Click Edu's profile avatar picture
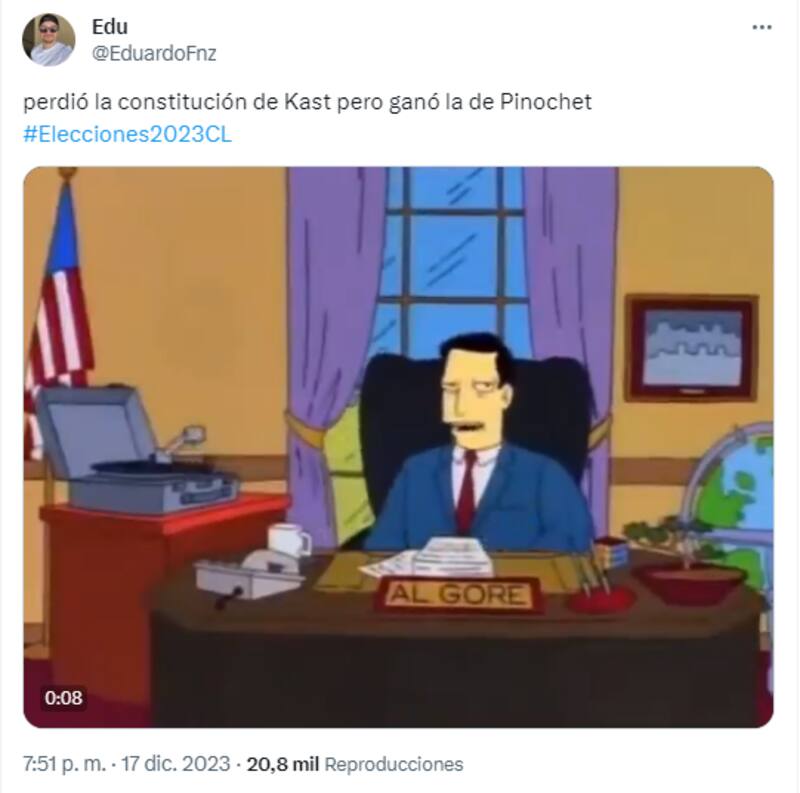The width and height of the screenshot is (800, 793). [49, 40]
